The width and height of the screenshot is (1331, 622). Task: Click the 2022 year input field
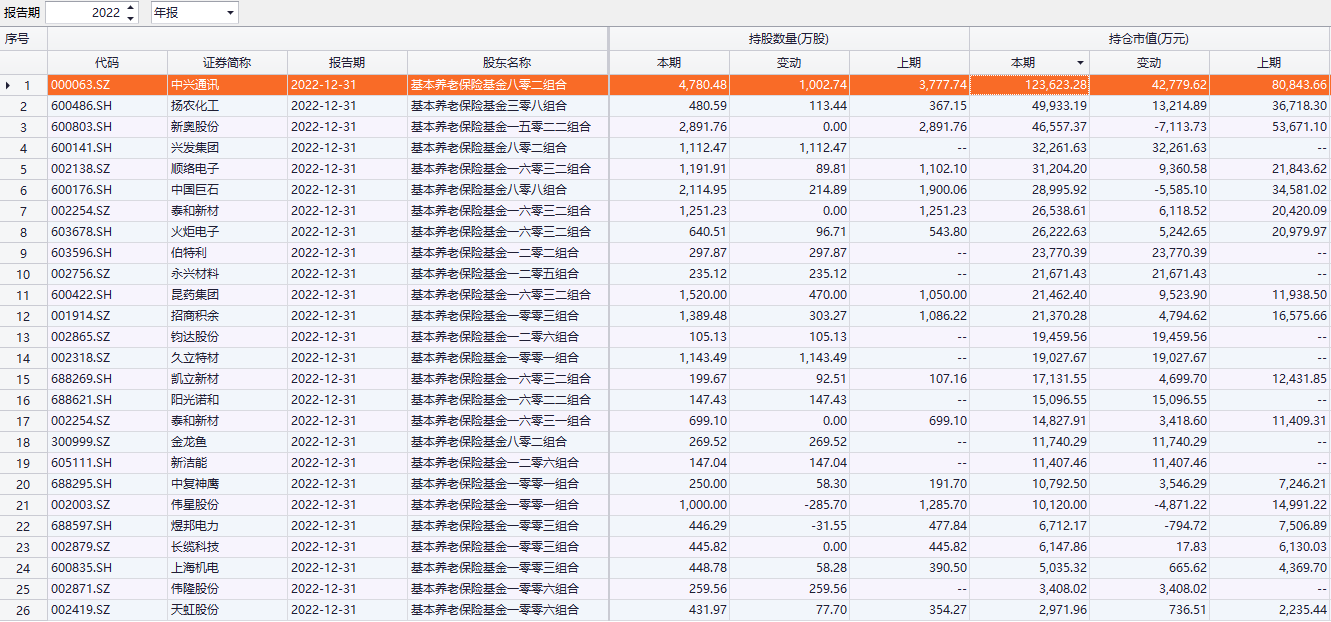[x=85, y=13]
